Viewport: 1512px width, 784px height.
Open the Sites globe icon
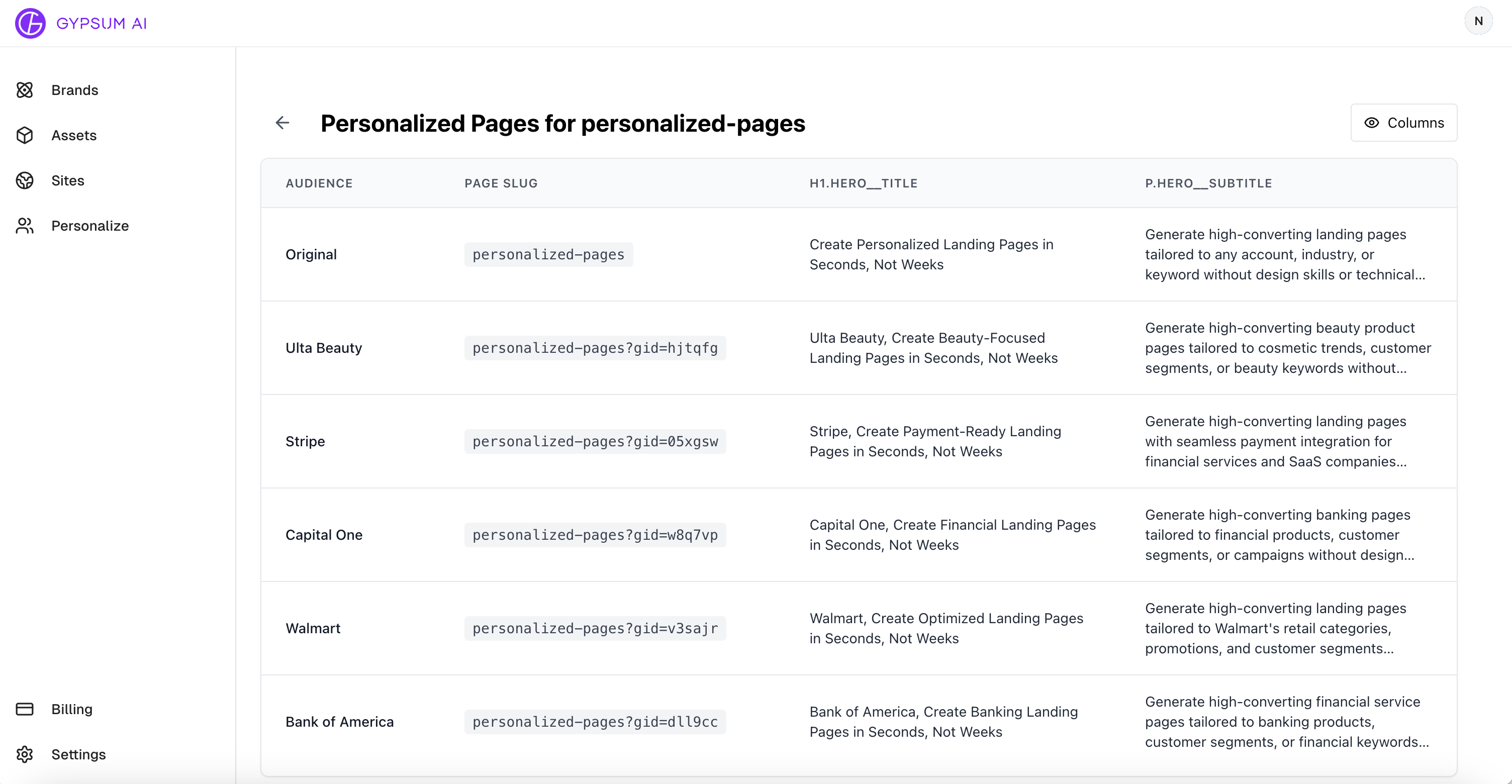pos(25,180)
